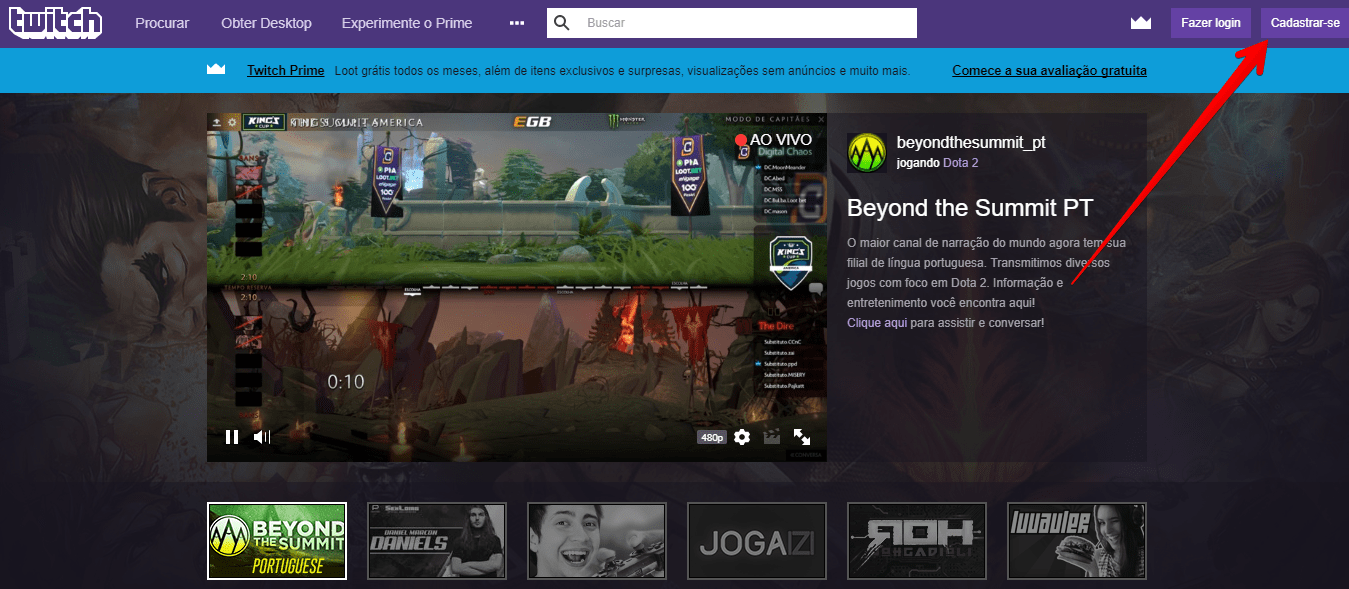Select the ROH Brigadibli thumbnail

pyautogui.click(x=917, y=541)
